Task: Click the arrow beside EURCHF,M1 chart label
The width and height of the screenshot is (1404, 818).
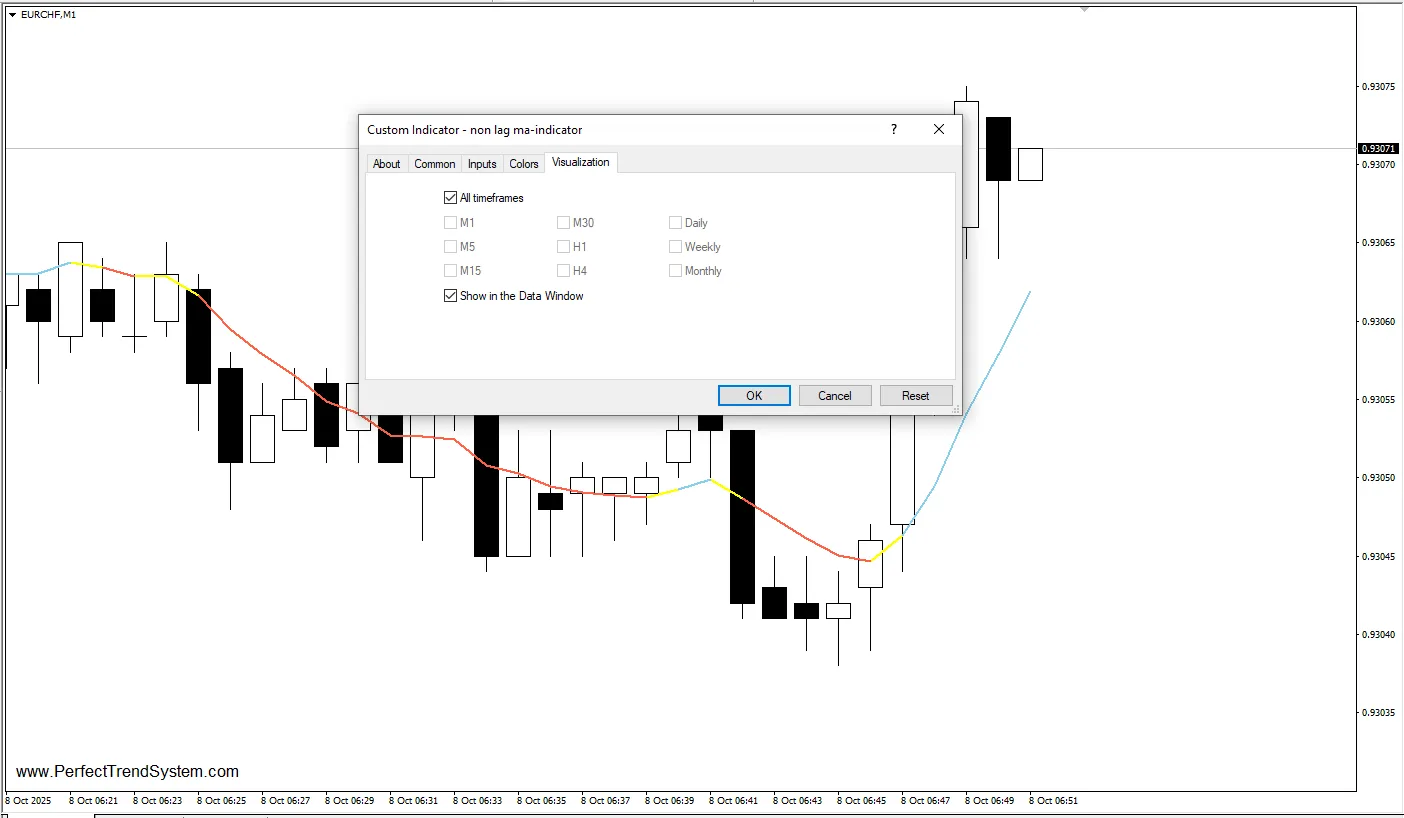Action: pyautogui.click(x=12, y=14)
